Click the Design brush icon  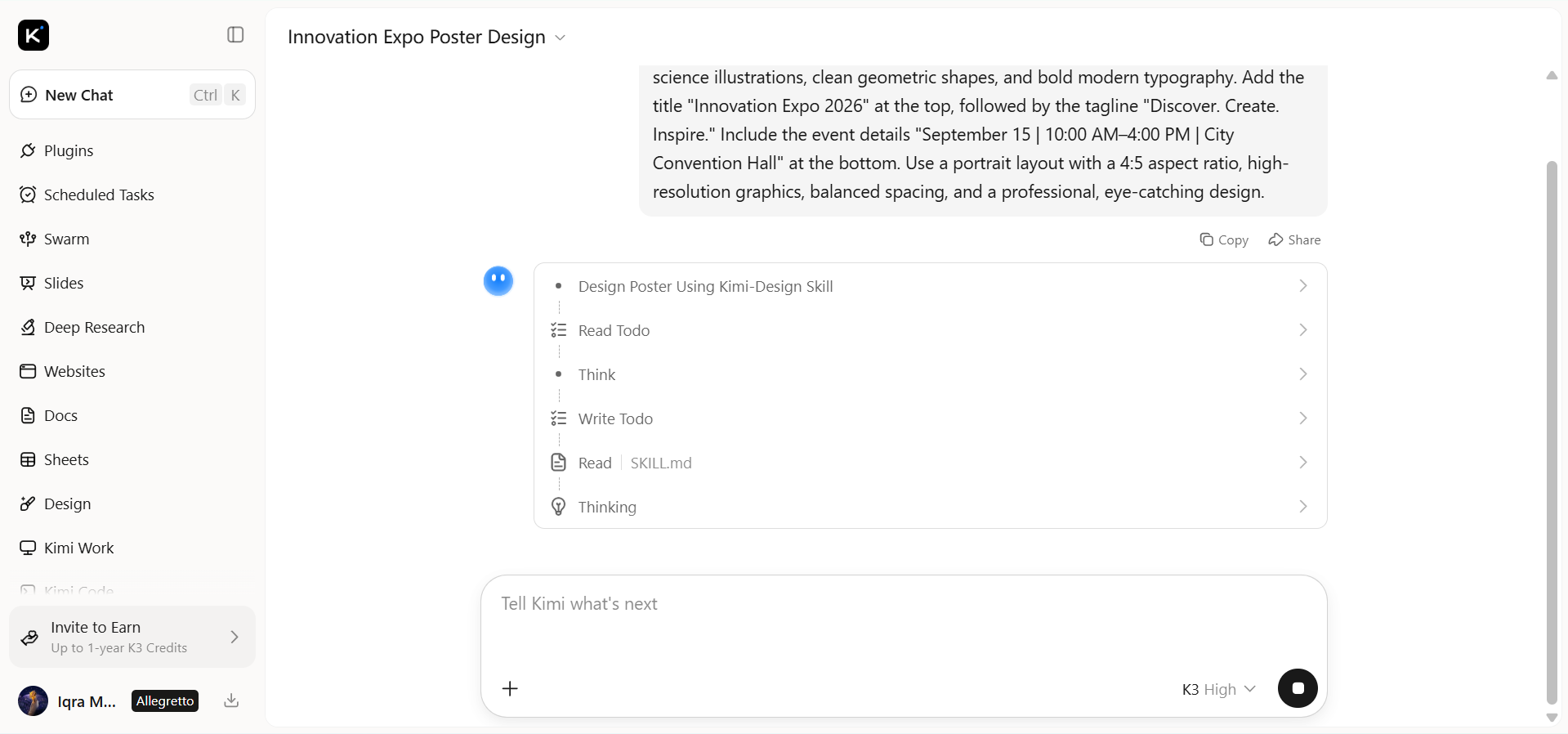28,504
